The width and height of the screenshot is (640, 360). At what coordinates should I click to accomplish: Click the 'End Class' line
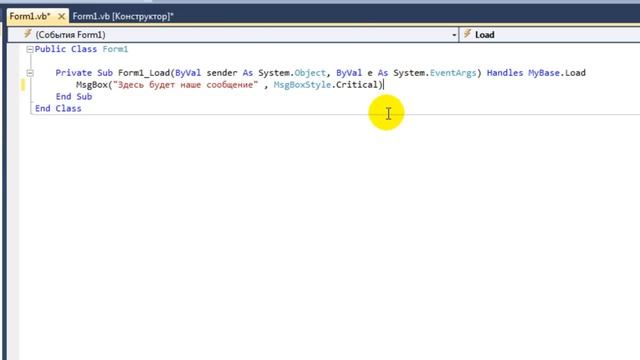(58, 108)
